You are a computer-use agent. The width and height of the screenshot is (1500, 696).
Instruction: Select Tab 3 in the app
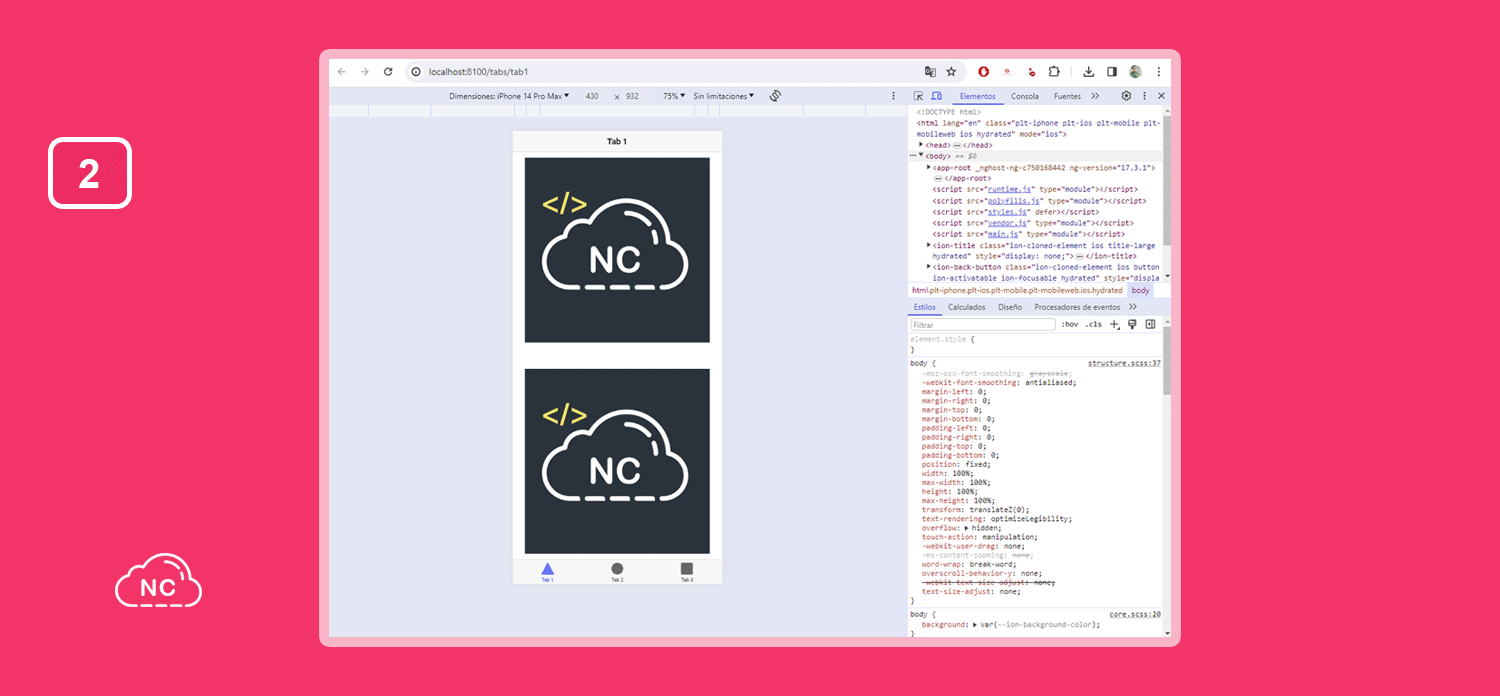(687, 571)
